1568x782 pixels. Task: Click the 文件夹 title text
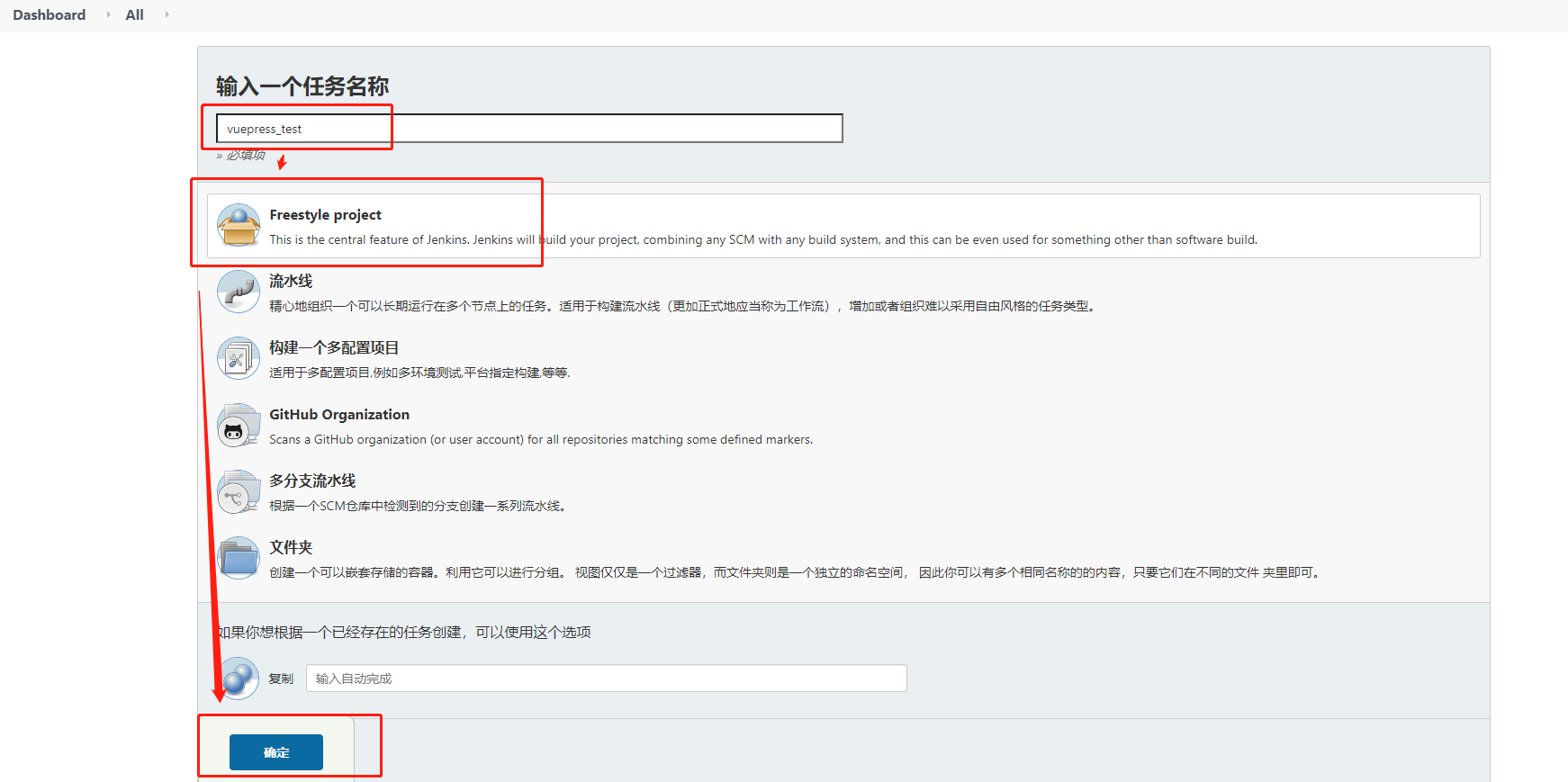[291, 548]
